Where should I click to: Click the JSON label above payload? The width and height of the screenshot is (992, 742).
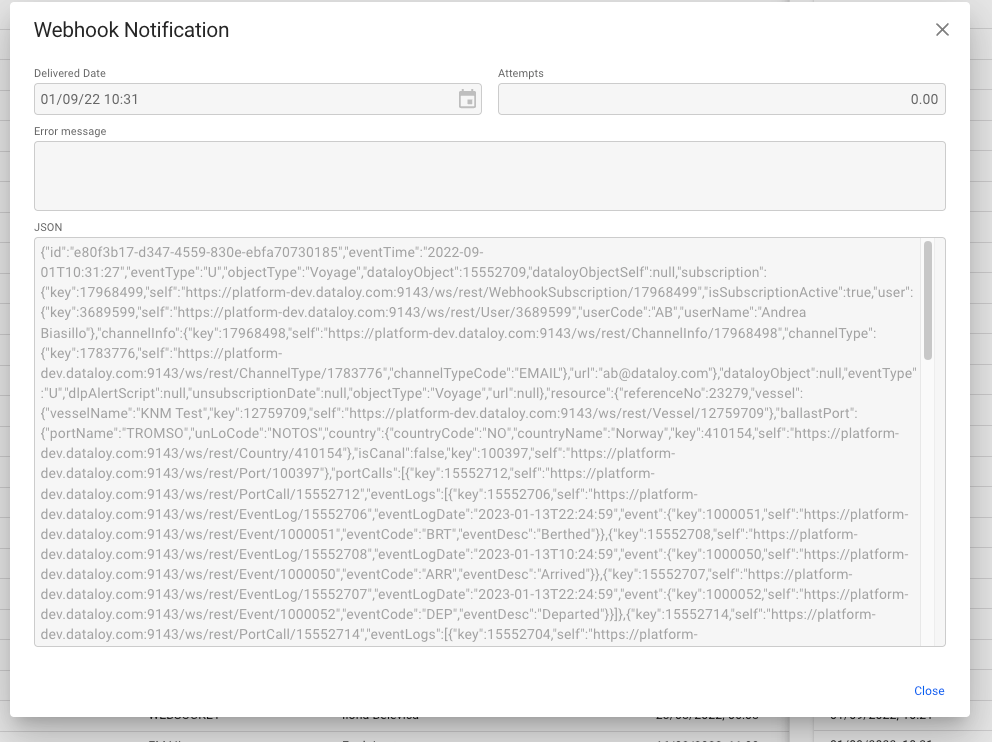(x=48, y=228)
